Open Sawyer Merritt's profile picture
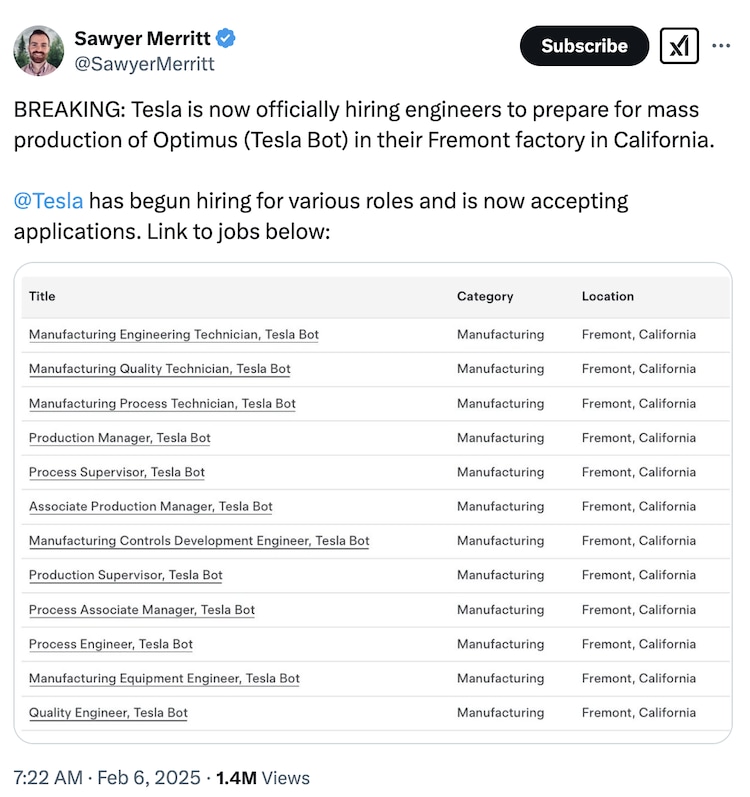The width and height of the screenshot is (750, 797). tap(39, 51)
